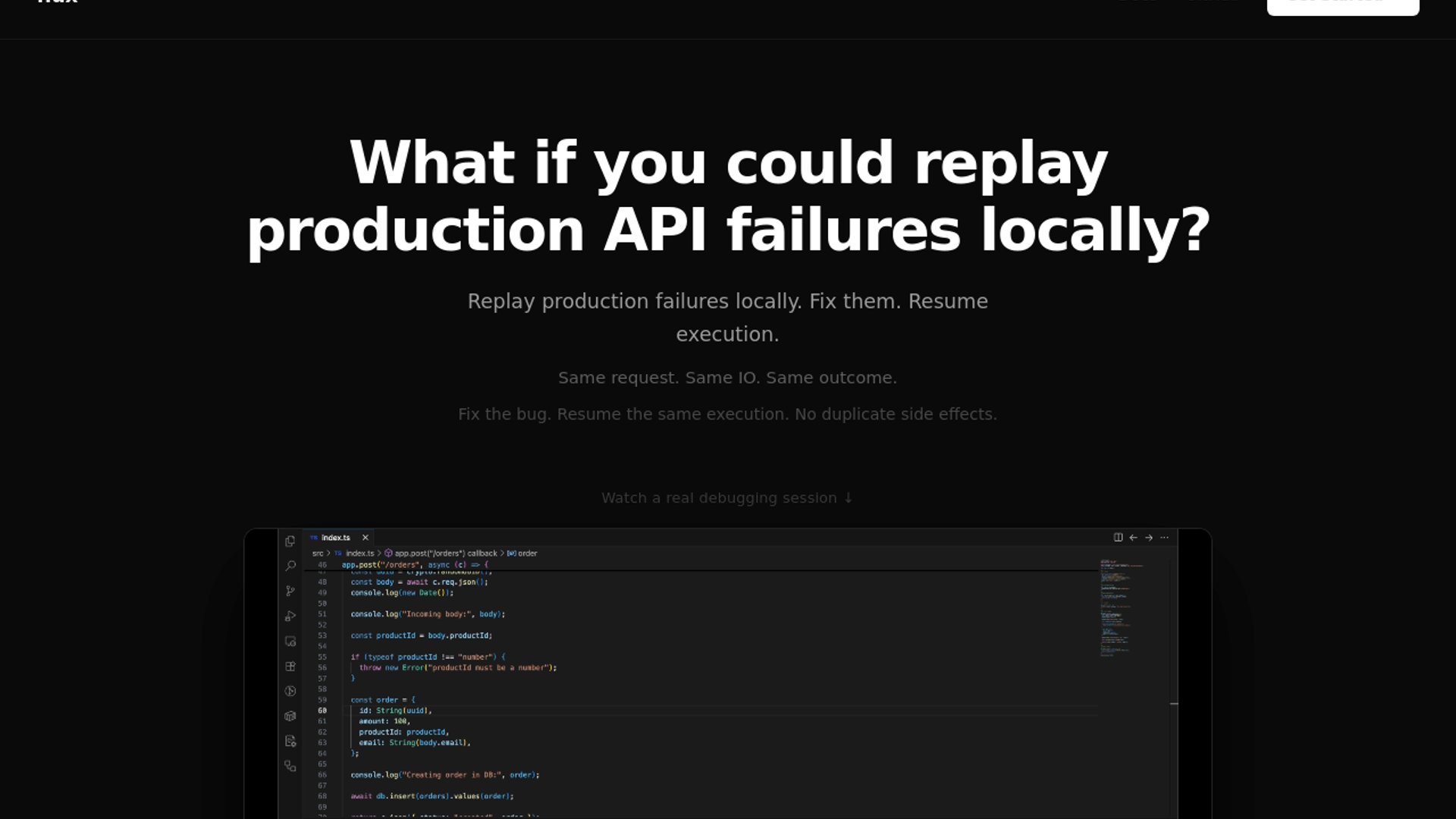
Task: Click the go forward arrow in the editor toolbar
Action: tap(1149, 538)
